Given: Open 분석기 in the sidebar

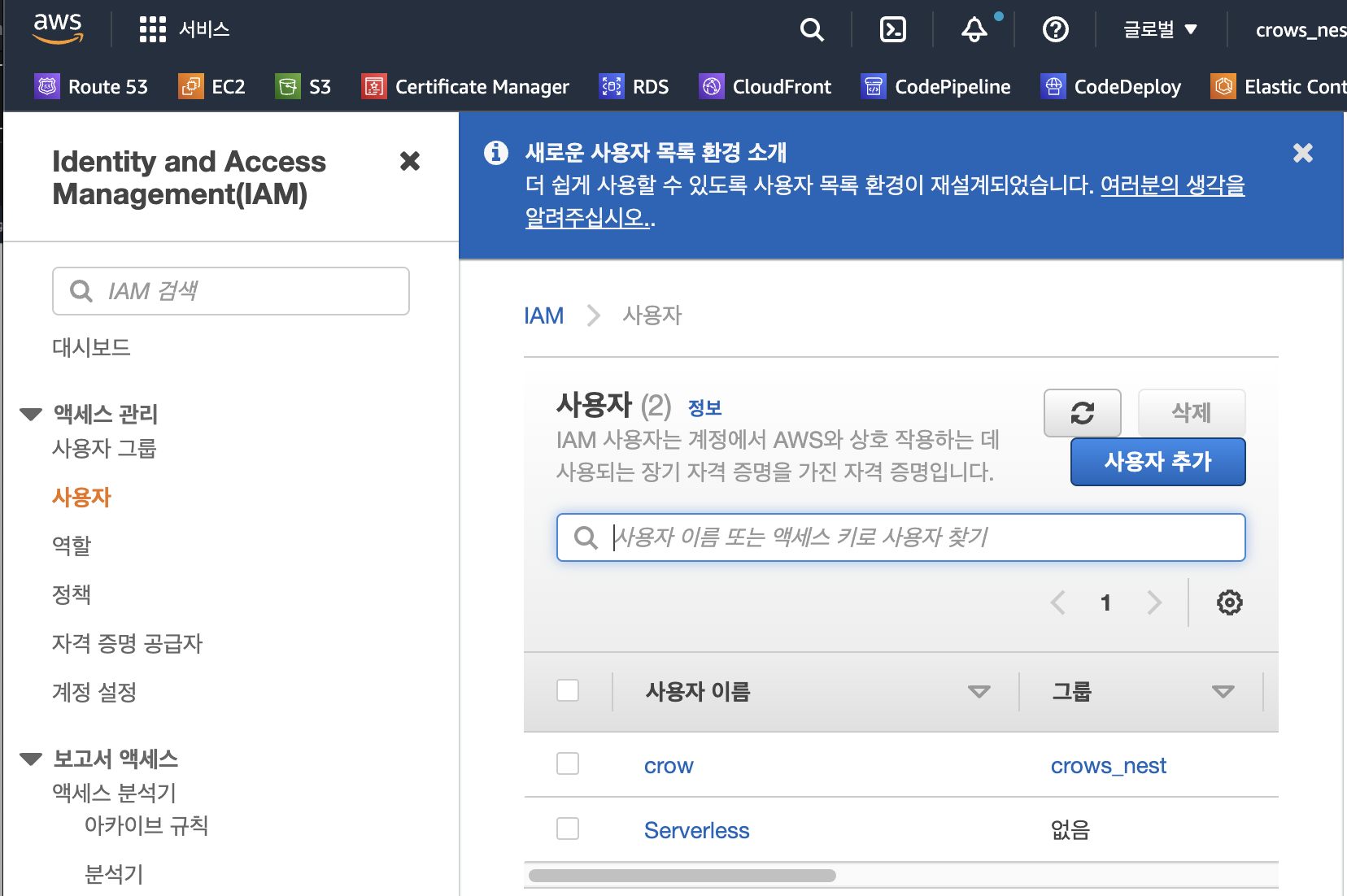Looking at the screenshot, I should click(x=114, y=874).
